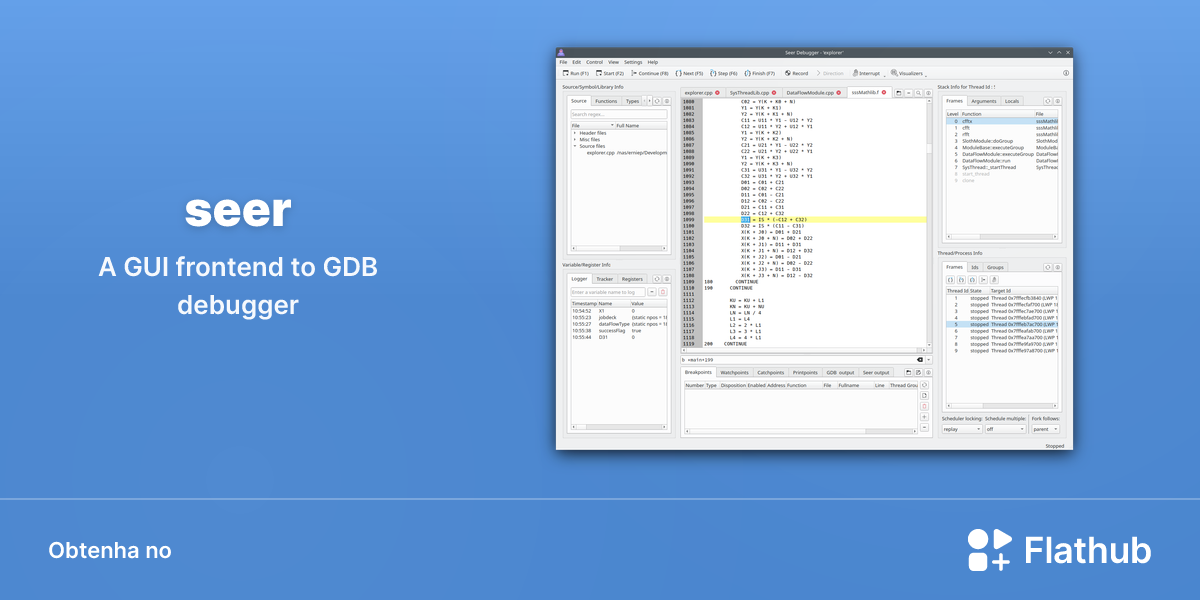
Task: Open the Arguments tab in Stack Info
Action: pos(984,101)
